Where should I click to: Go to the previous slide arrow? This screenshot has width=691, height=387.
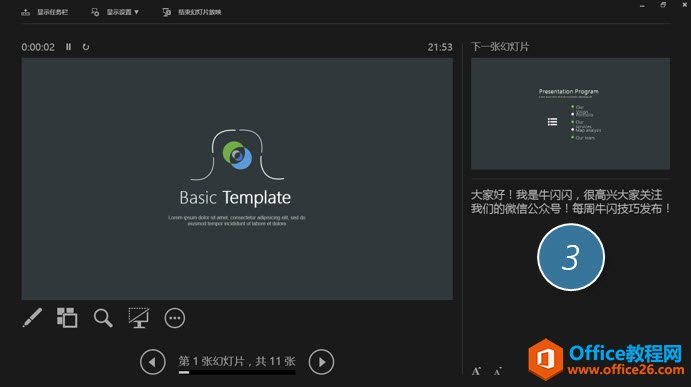click(152, 362)
